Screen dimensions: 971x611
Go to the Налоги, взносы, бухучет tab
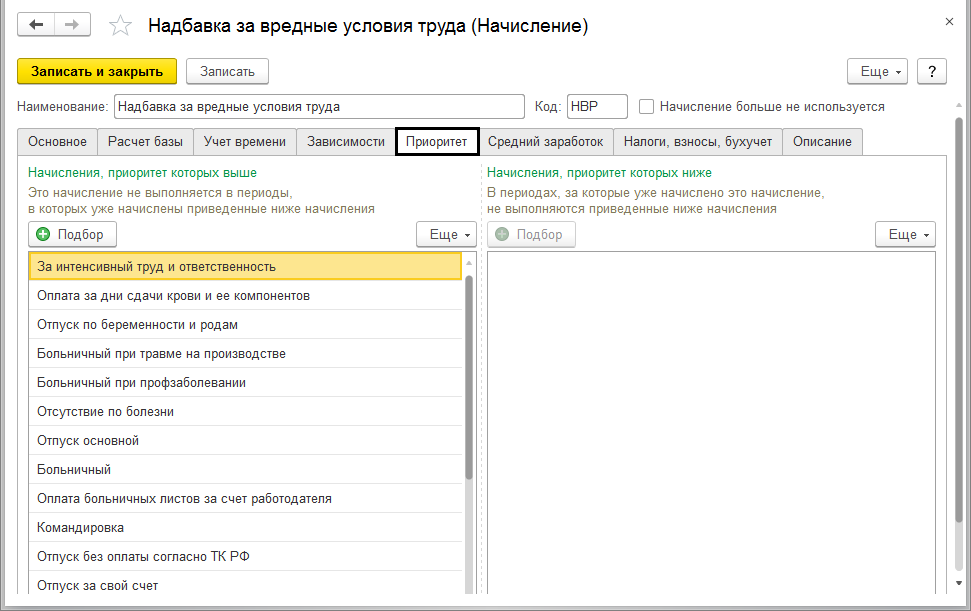pos(696,142)
